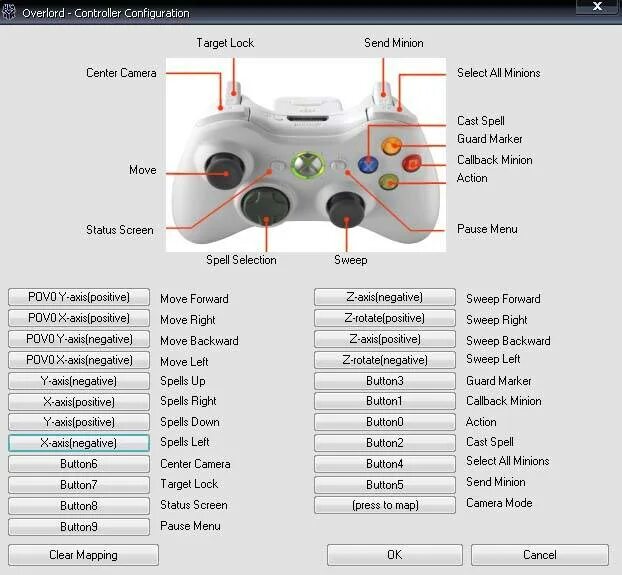Click the Center Camera diagram label

121,73
